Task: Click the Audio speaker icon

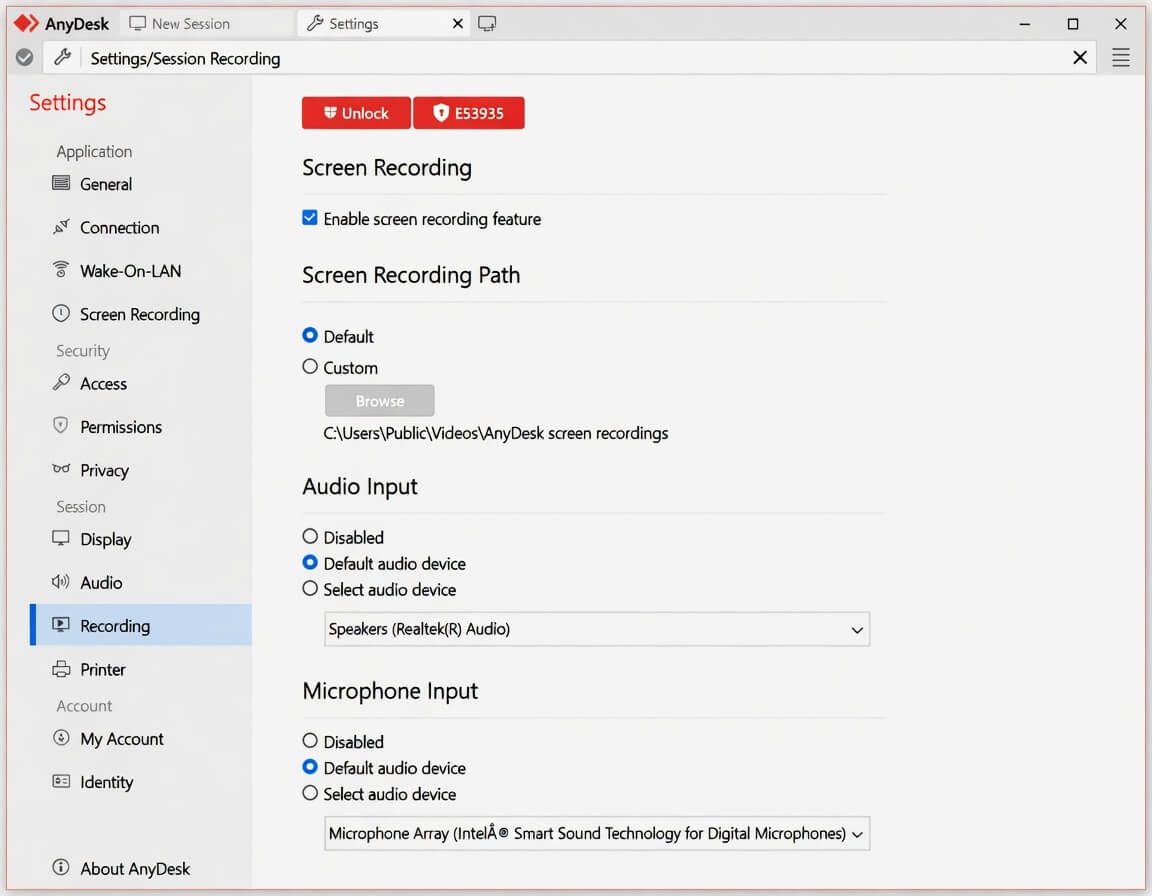Action: pyautogui.click(x=61, y=582)
